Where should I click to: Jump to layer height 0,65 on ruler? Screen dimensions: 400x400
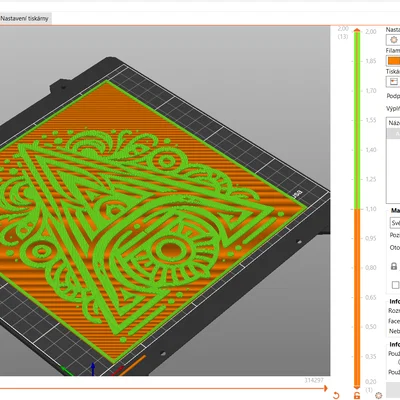coord(371,297)
